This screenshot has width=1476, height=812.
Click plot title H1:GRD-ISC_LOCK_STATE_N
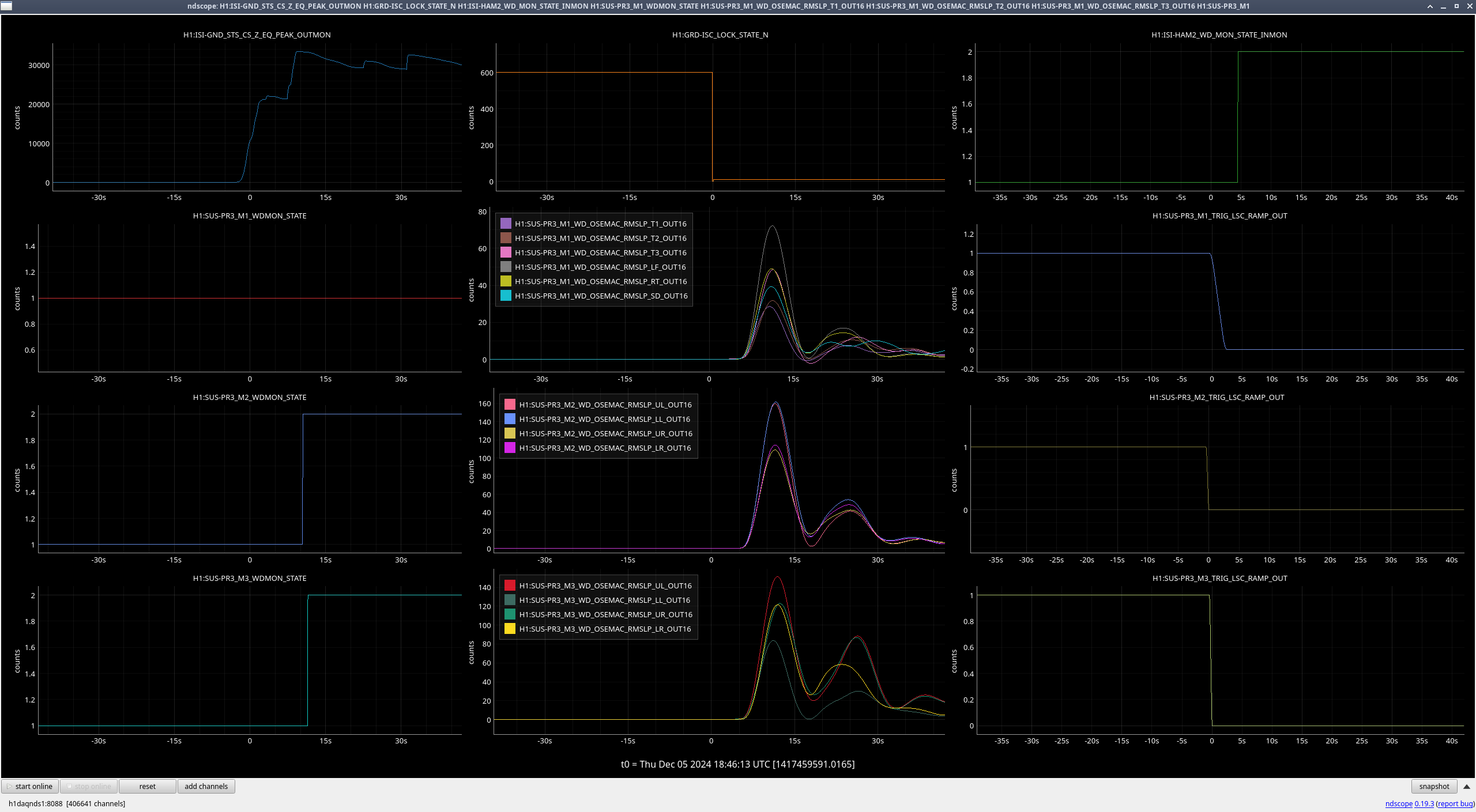tap(720, 35)
